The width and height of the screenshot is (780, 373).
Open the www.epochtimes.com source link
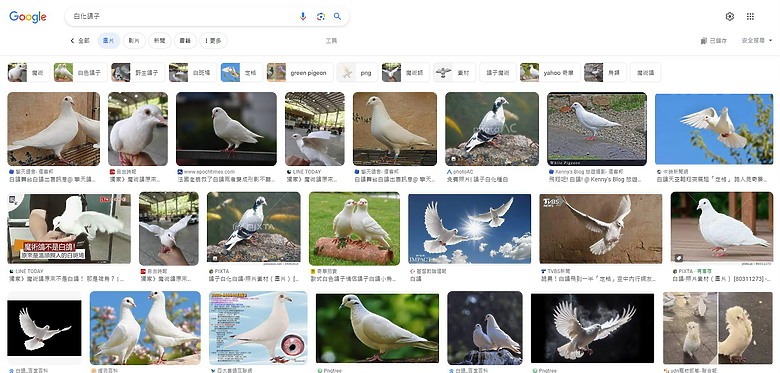click(x=209, y=172)
